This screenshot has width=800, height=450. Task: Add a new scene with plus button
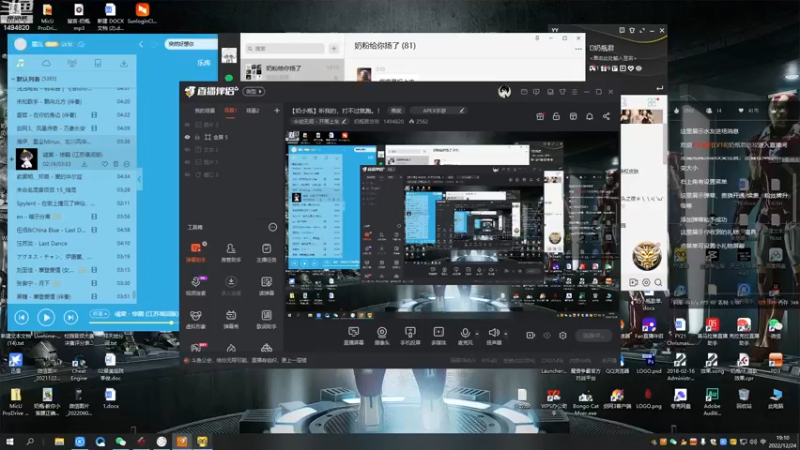pyautogui.click(x=277, y=110)
